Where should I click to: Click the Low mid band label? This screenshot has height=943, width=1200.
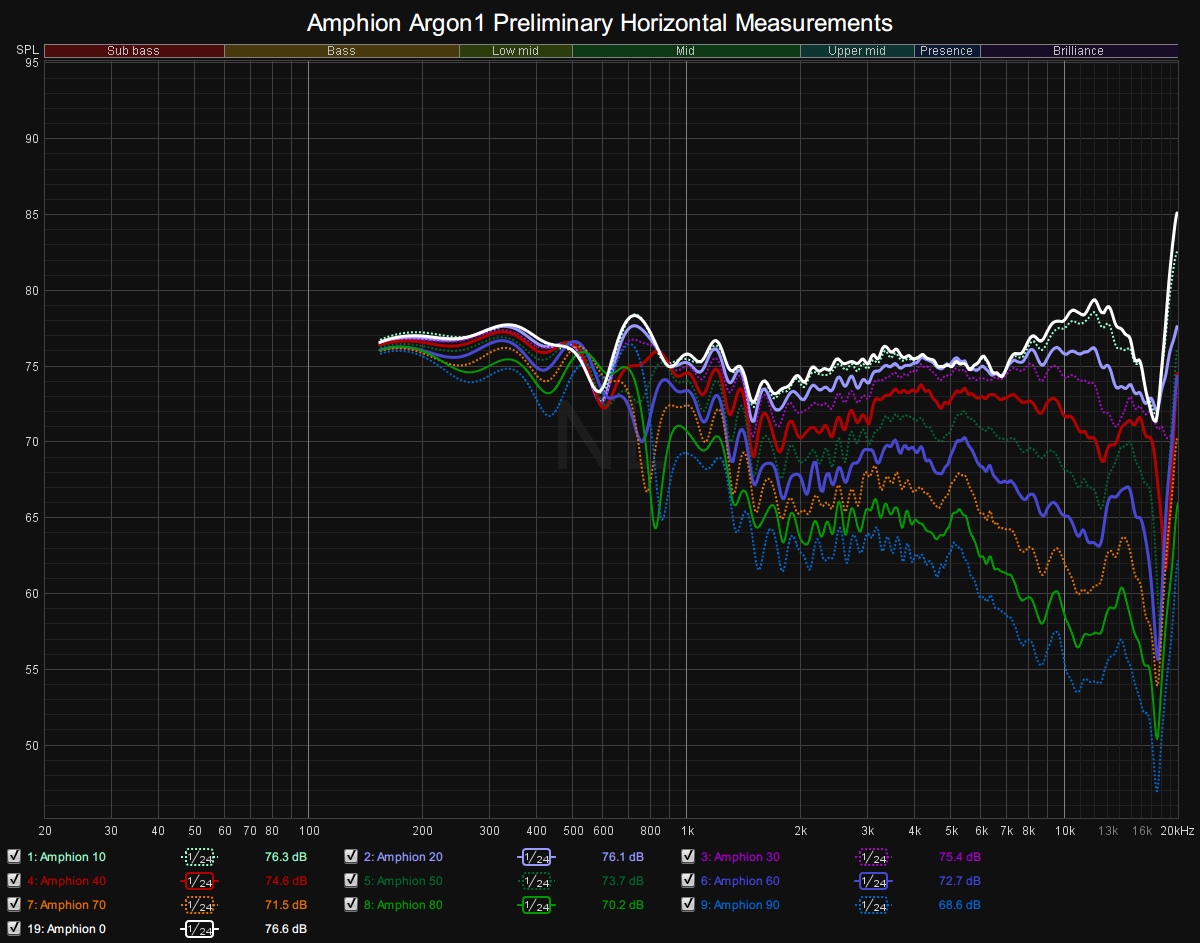tap(516, 51)
